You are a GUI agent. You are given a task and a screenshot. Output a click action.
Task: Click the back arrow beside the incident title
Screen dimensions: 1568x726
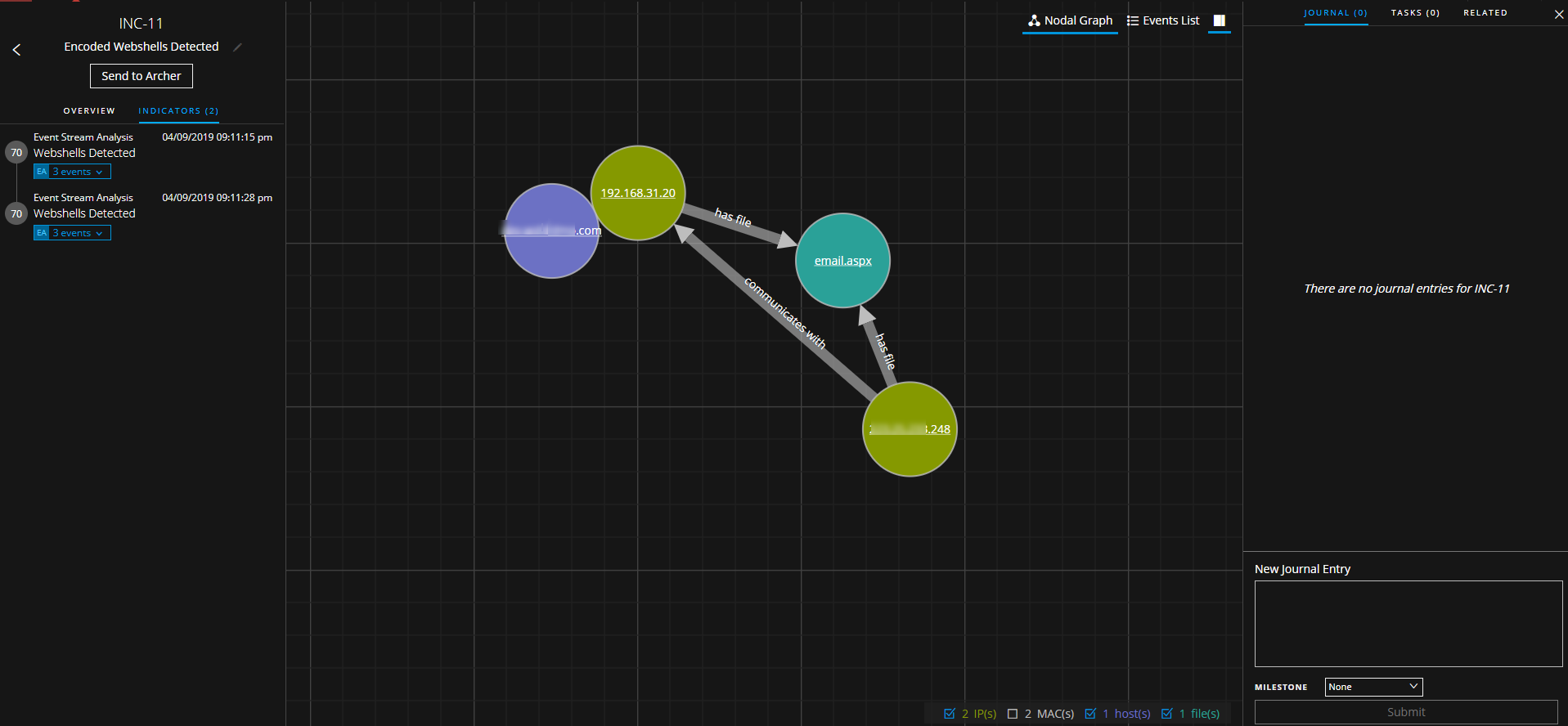16,50
